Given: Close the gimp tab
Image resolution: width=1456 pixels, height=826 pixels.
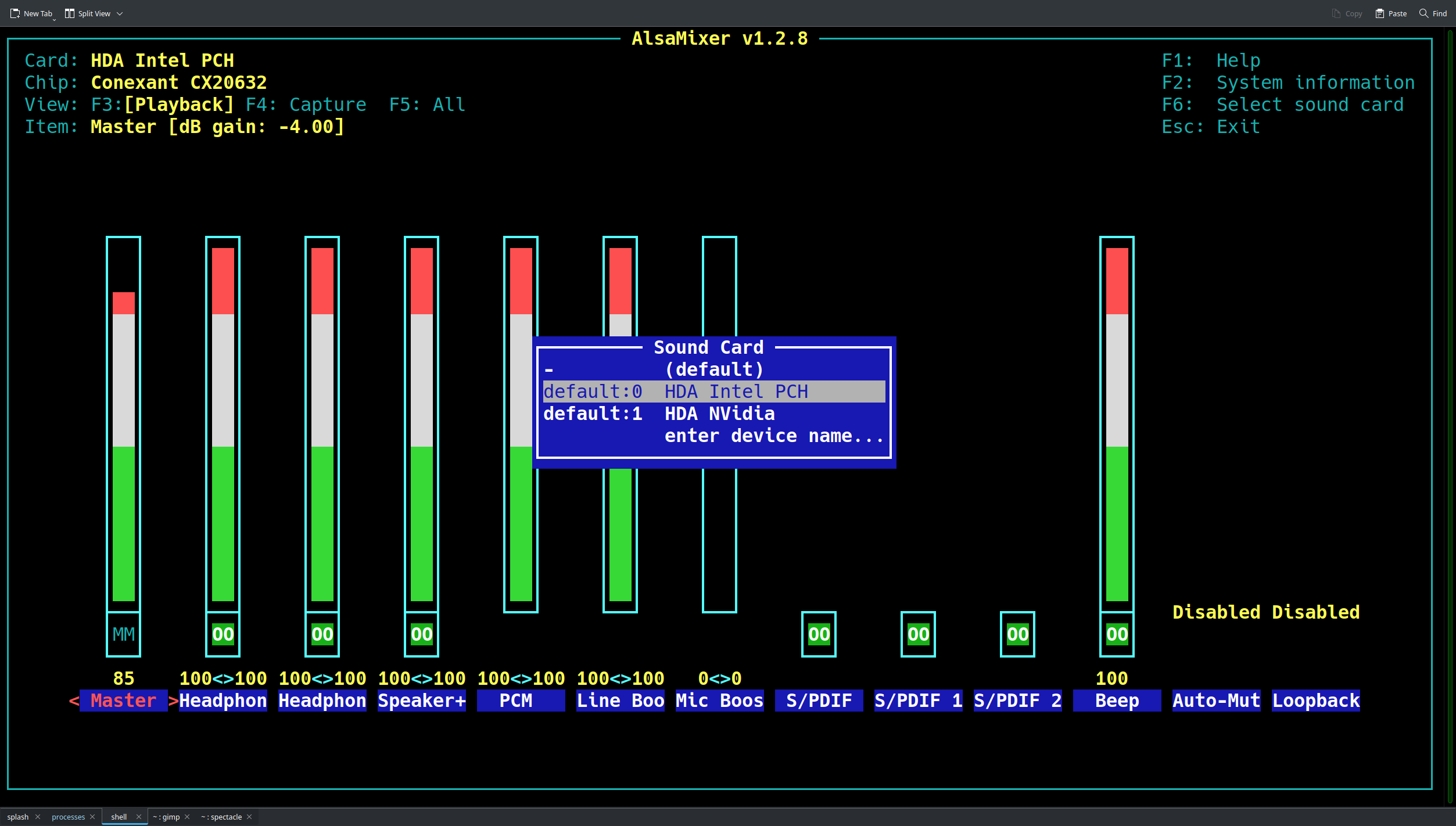Looking at the screenshot, I should tap(187, 817).
